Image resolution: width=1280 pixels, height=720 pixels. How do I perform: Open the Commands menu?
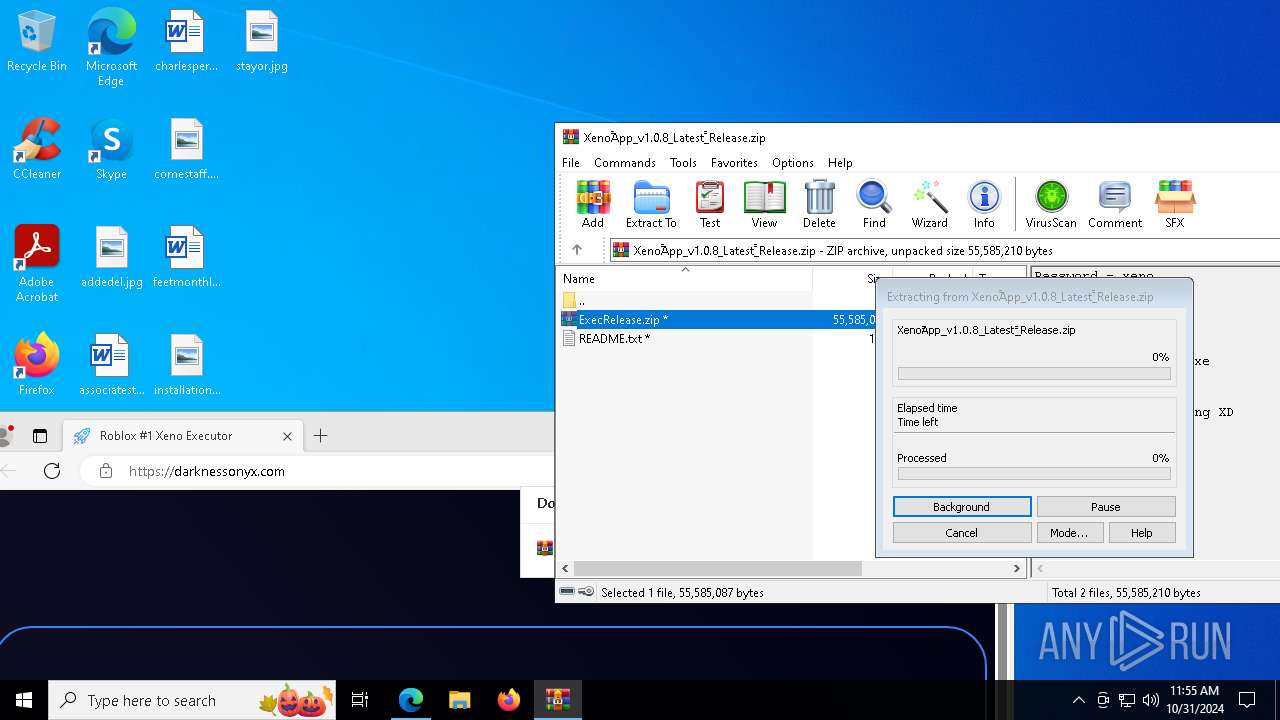click(x=625, y=163)
